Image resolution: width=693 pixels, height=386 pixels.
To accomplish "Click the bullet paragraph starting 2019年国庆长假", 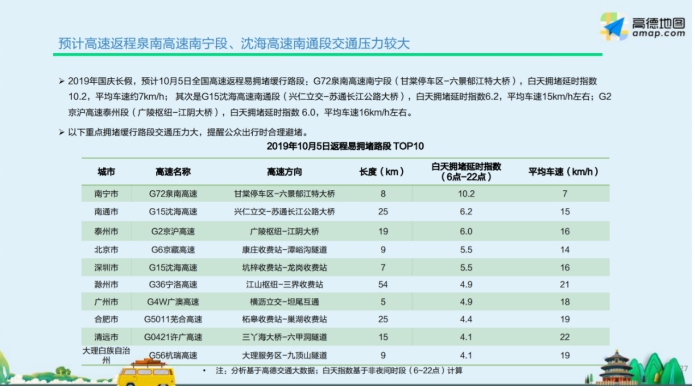I will (339, 97).
